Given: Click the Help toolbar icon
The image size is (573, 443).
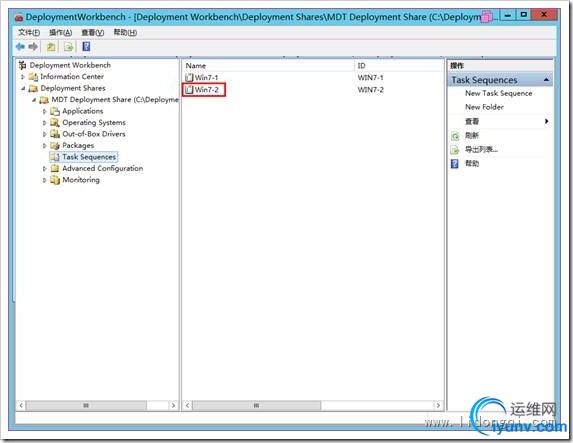Looking at the screenshot, I should click(86, 46).
